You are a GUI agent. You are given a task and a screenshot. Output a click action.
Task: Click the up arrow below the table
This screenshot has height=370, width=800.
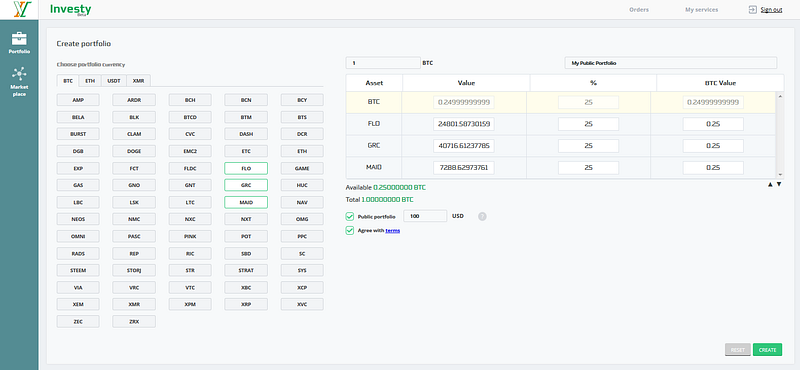pyautogui.click(x=770, y=184)
